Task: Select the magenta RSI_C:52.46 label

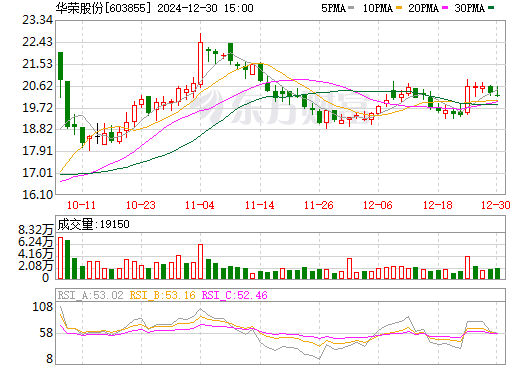Action: tap(235, 295)
